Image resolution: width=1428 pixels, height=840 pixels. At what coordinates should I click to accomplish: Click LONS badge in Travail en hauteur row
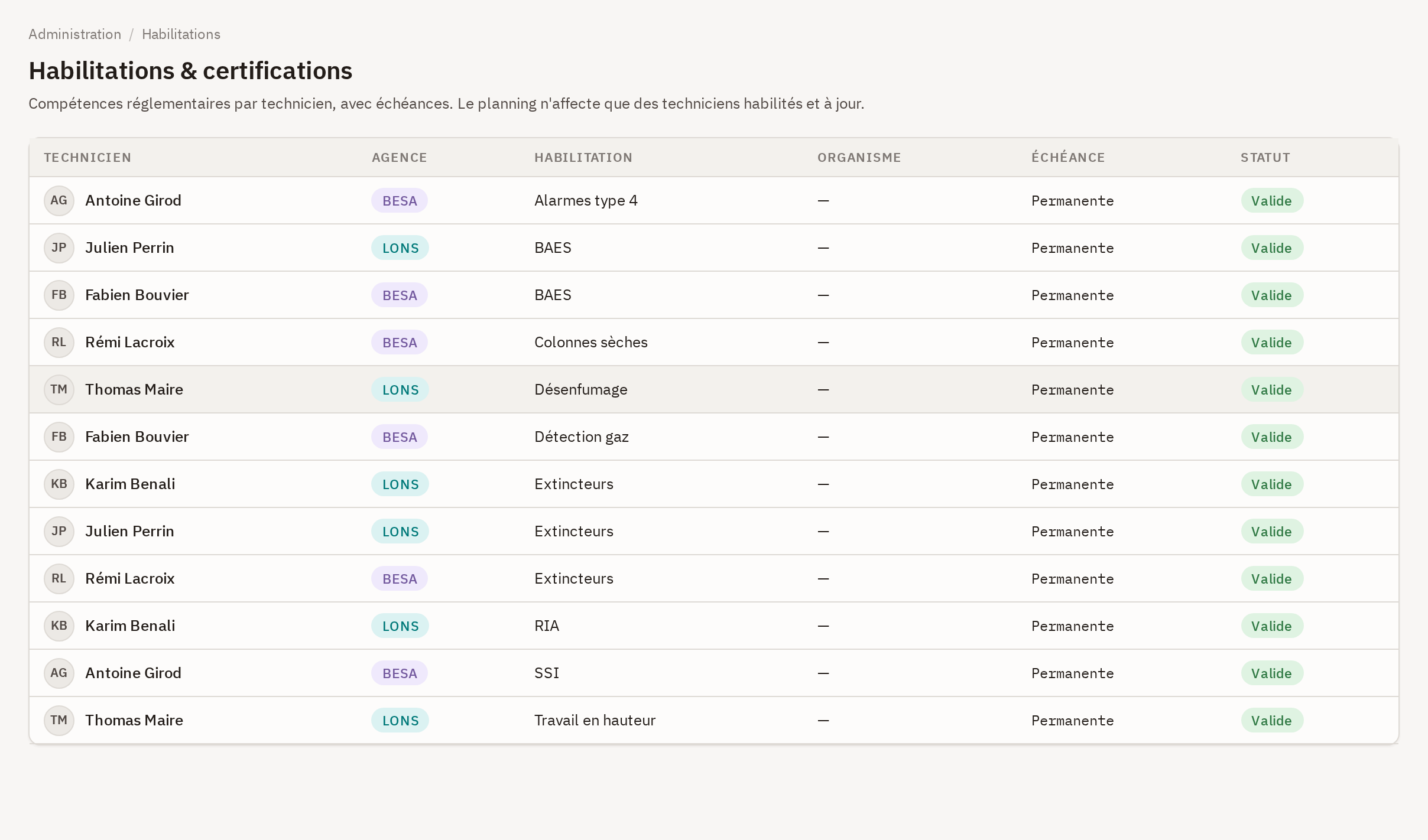coord(400,720)
